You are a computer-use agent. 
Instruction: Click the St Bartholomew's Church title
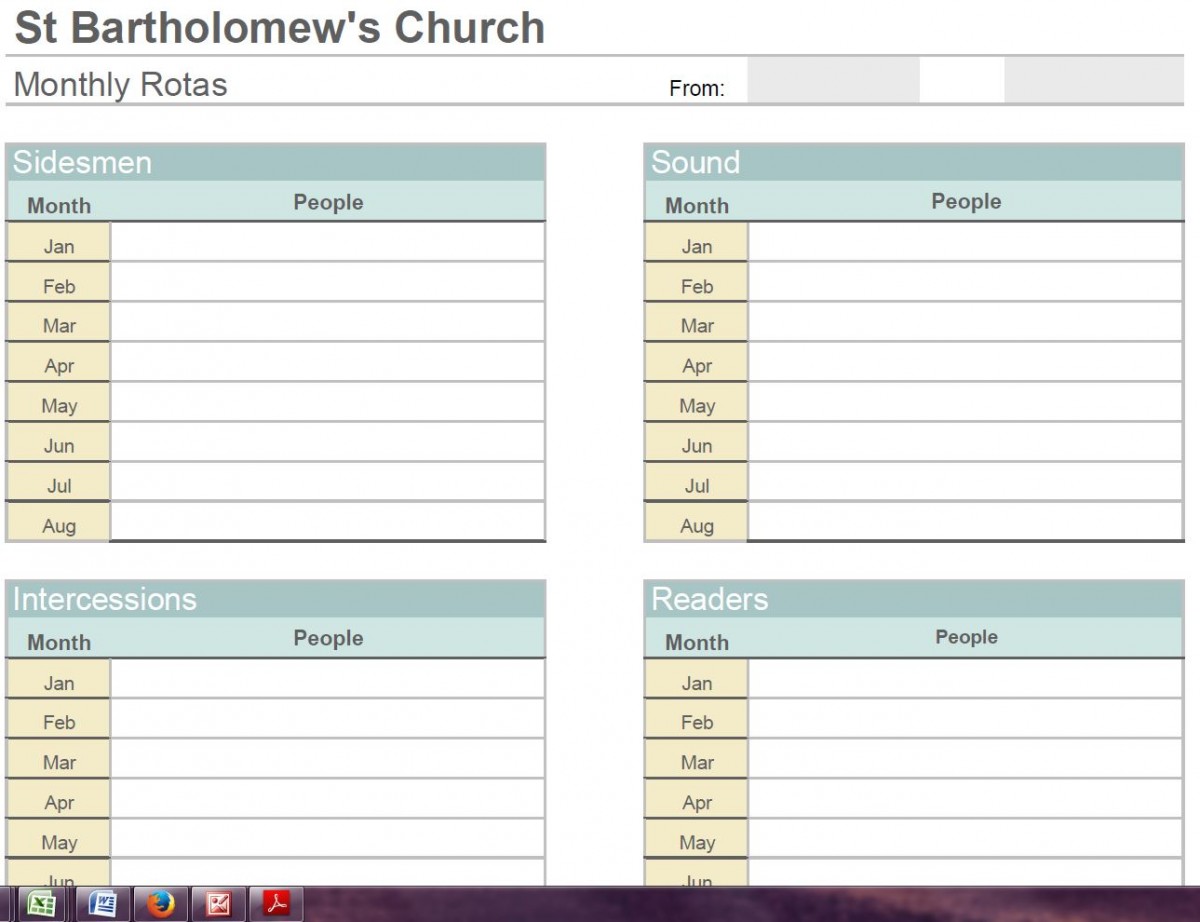tap(280, 28)
